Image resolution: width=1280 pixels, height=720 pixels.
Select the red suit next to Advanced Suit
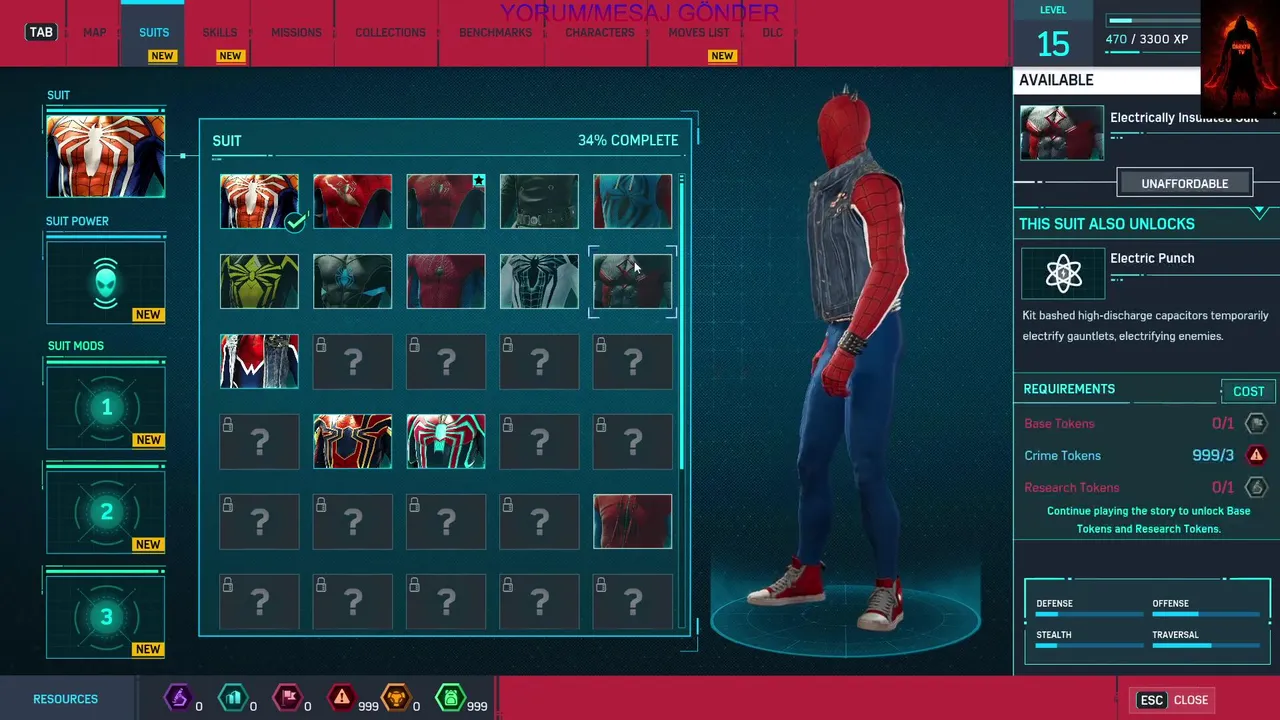pos(352,201)
